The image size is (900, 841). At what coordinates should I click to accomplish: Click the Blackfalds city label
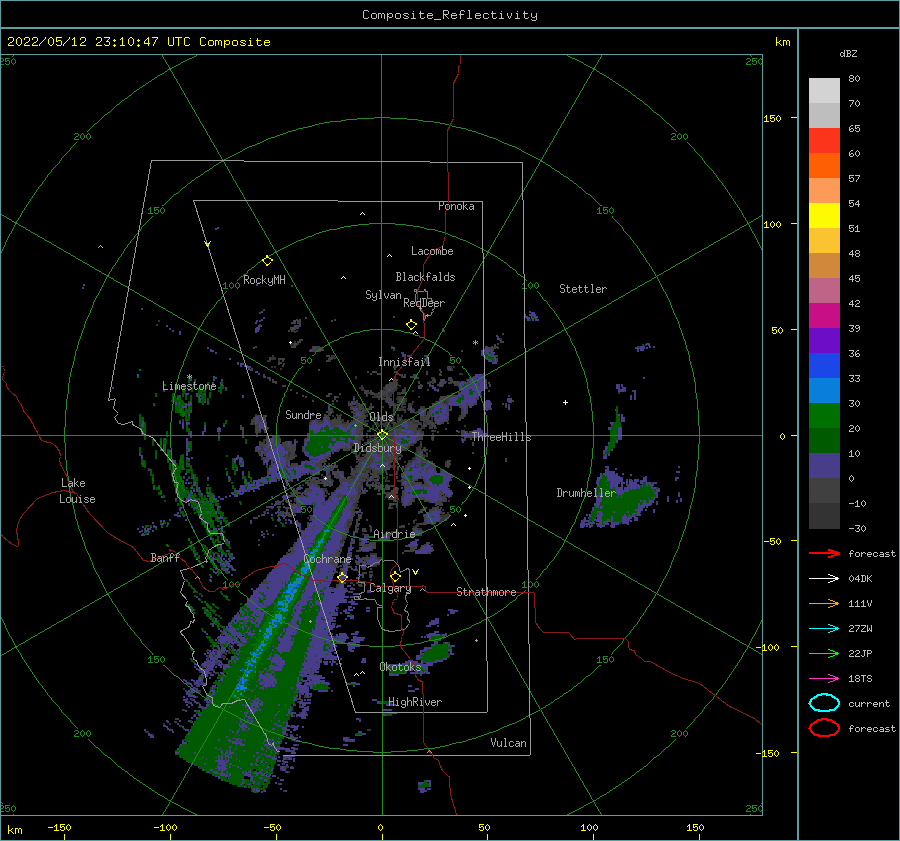point(425,277)
